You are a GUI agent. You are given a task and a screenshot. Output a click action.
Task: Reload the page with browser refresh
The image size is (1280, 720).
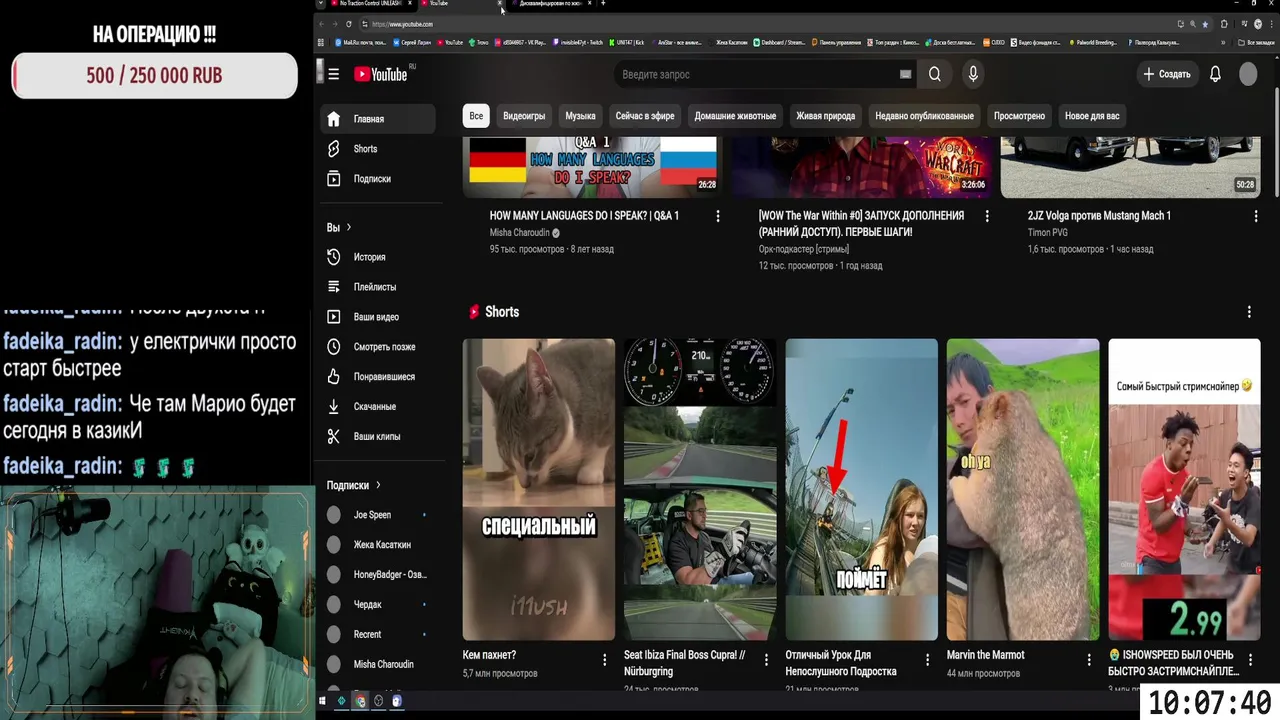[x=348, y=24]
